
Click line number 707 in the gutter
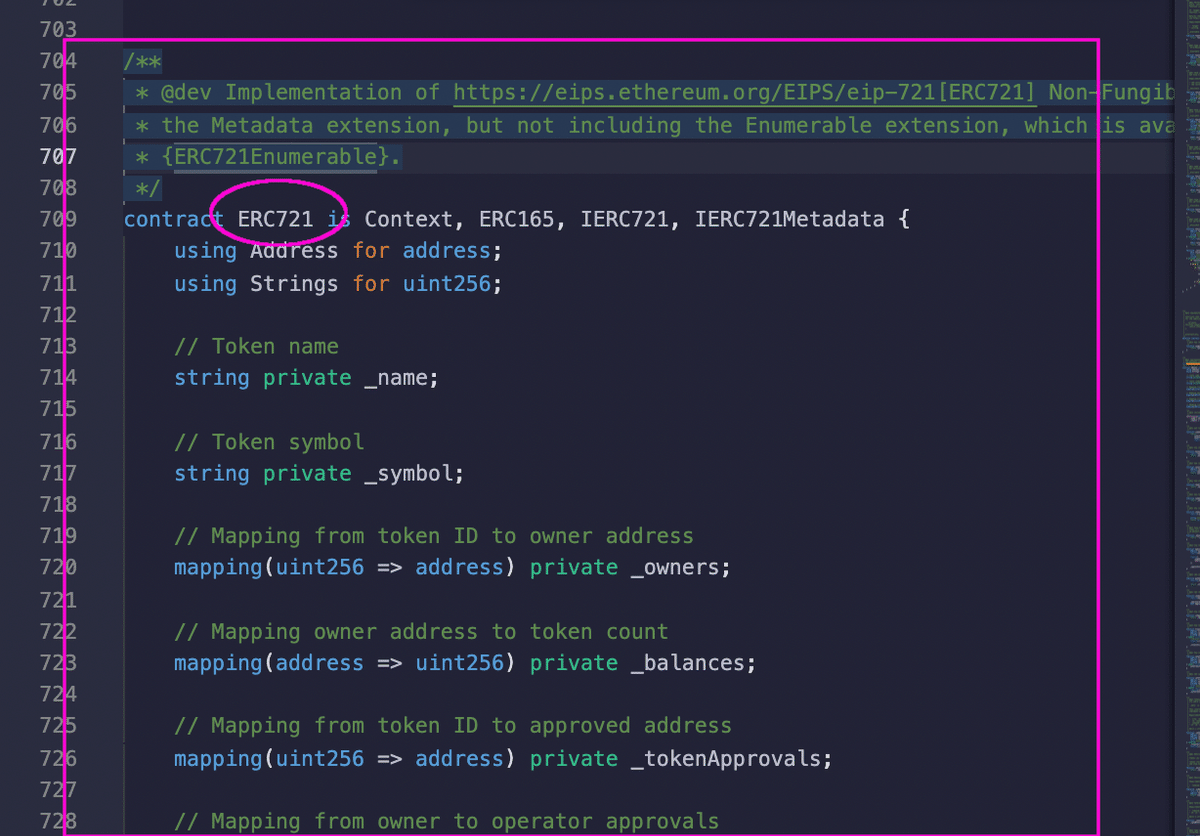tap(58, 157)
